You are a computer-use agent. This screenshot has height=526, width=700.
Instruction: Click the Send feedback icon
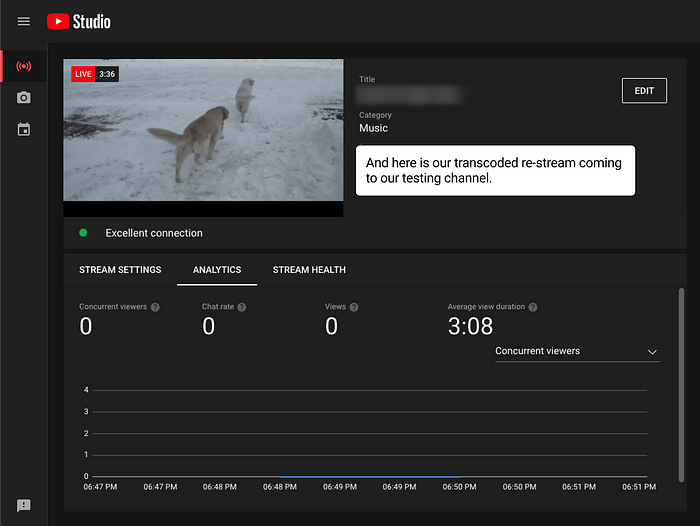point(24,505)
